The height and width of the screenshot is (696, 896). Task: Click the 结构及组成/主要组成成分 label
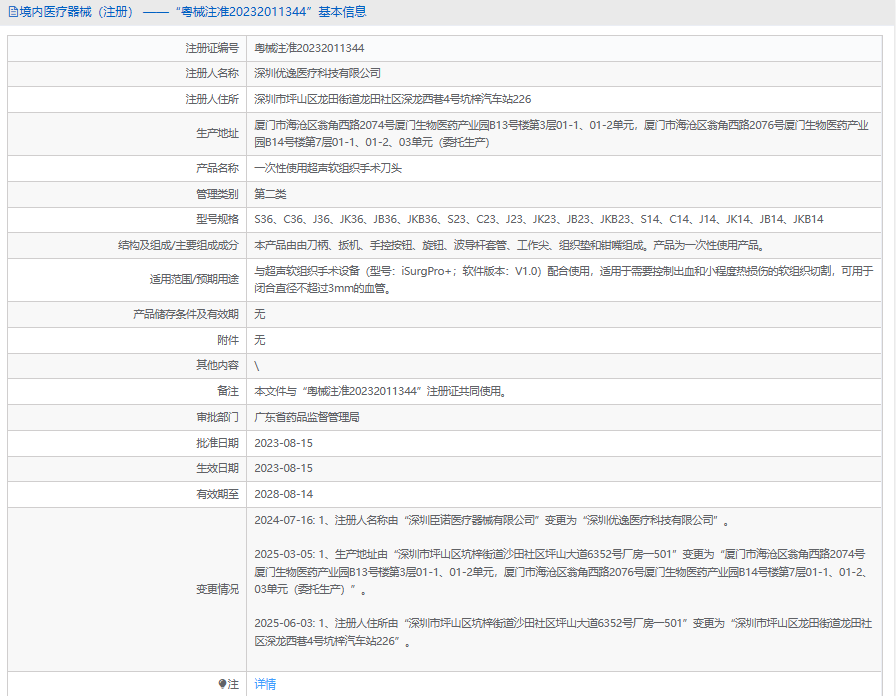point(178,245)
